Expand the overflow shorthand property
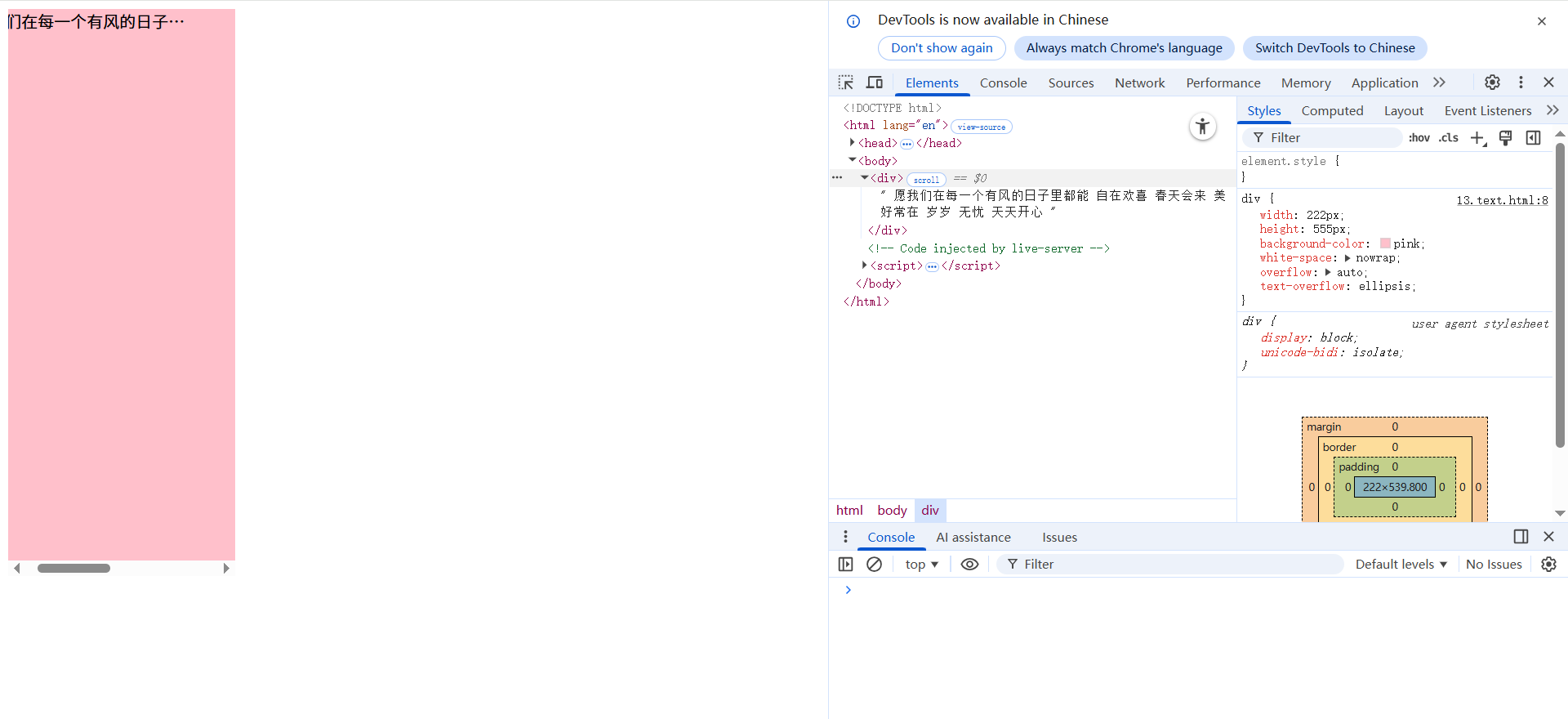This screenshot has height=719, width=1568. coord(1328,272)
